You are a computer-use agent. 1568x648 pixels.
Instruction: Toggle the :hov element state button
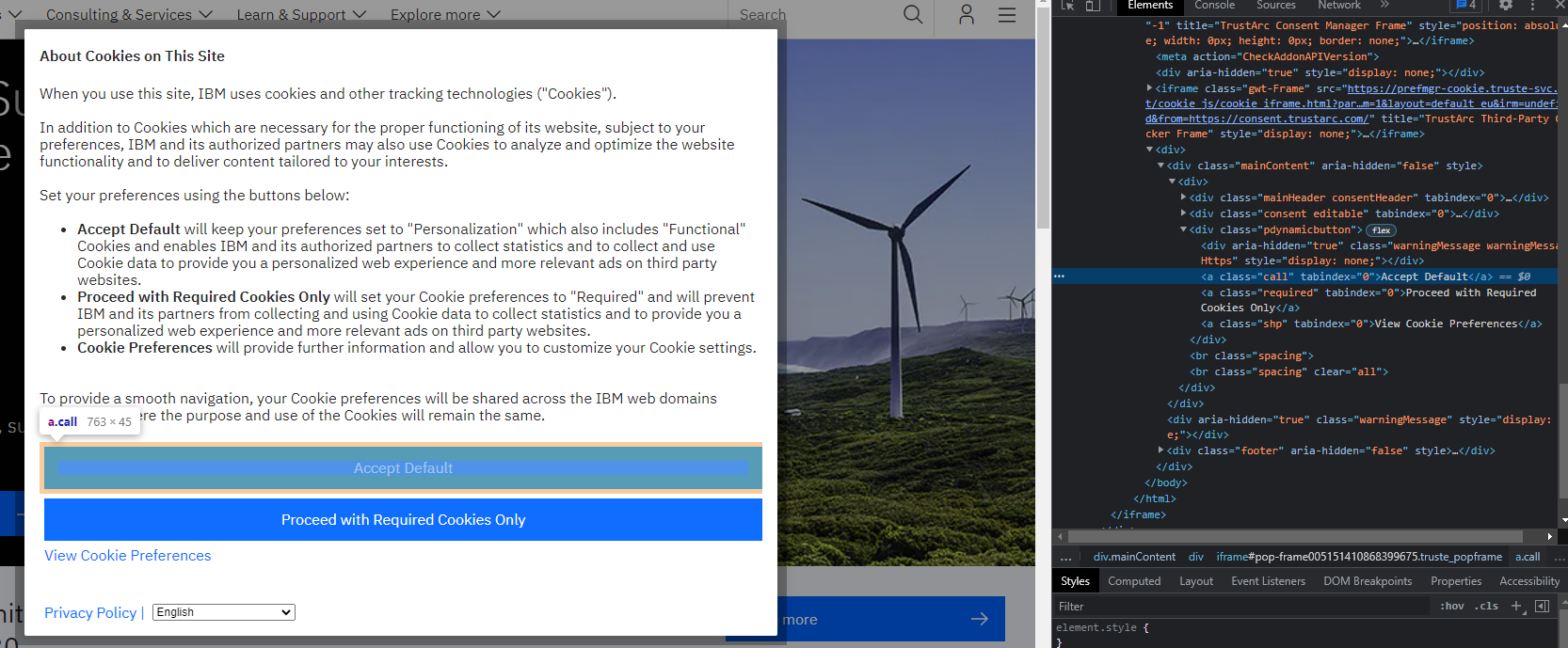pyautogui.click(x=1451, y=607)
